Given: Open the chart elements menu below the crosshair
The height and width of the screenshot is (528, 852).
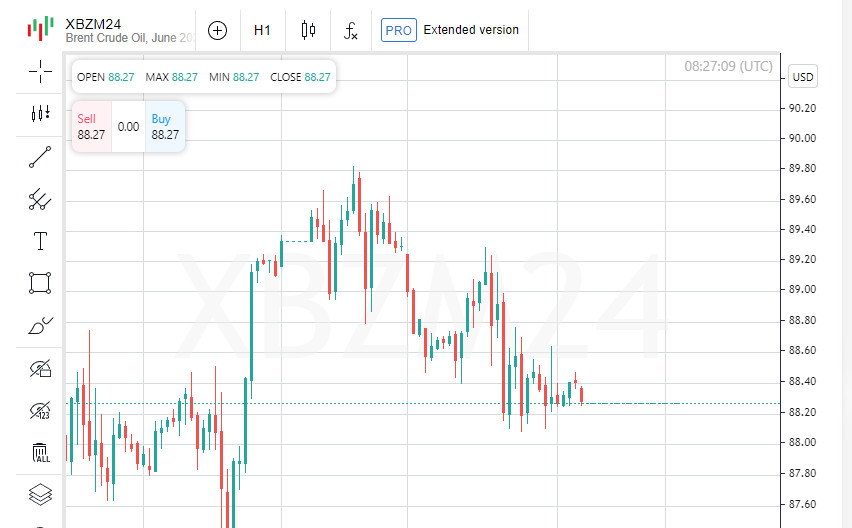Looking at the screenshot, I should click(x=40, y=114).
